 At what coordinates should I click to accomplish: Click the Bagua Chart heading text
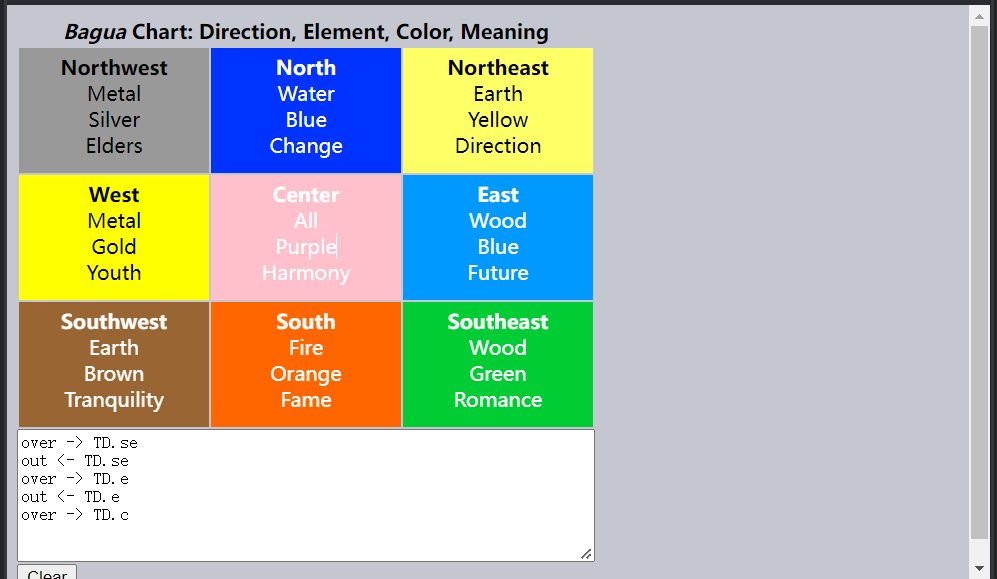pos(306,32)
